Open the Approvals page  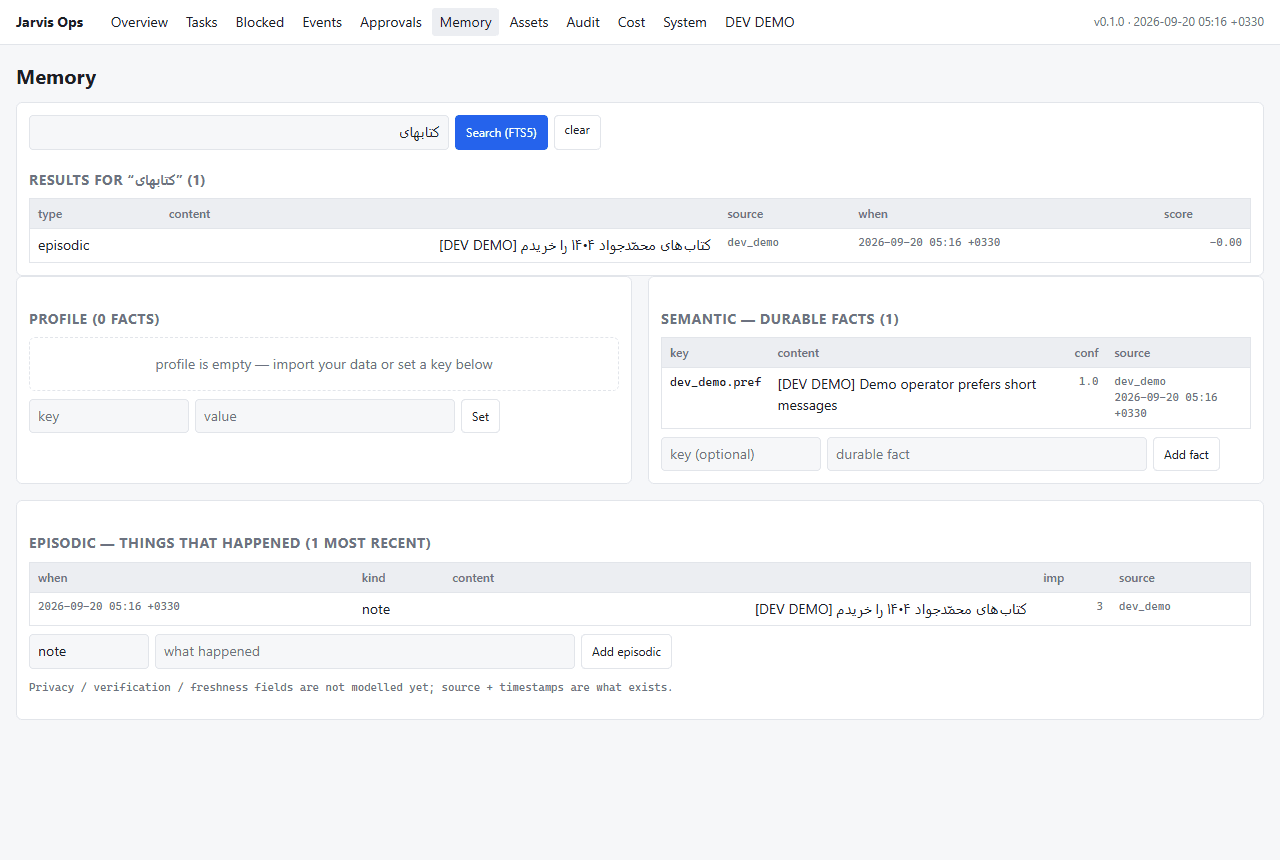(x=391, y=22)
